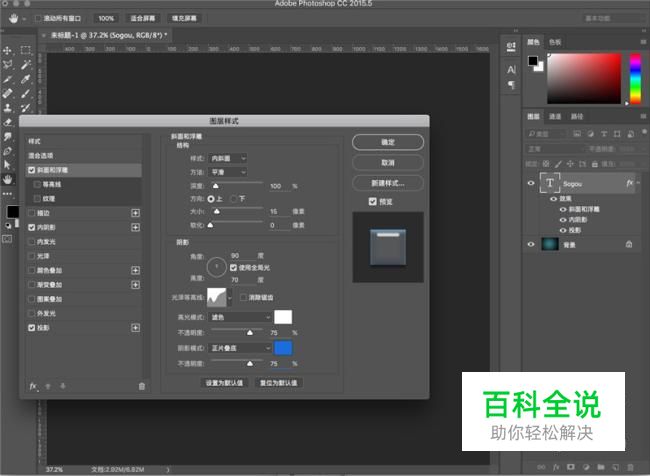
Task: Switch to the 路径 Paths tab
Action: coord(577,117)
